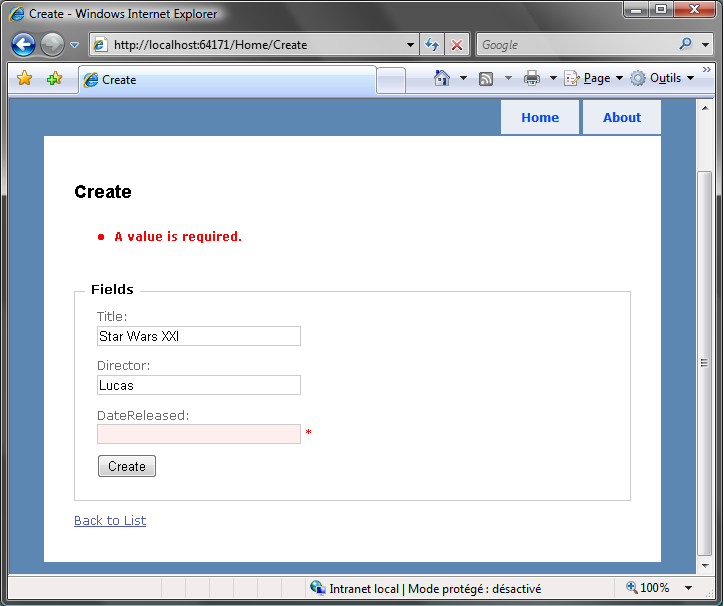Click the page's vertical scrollbar

[x=704, y=362]
